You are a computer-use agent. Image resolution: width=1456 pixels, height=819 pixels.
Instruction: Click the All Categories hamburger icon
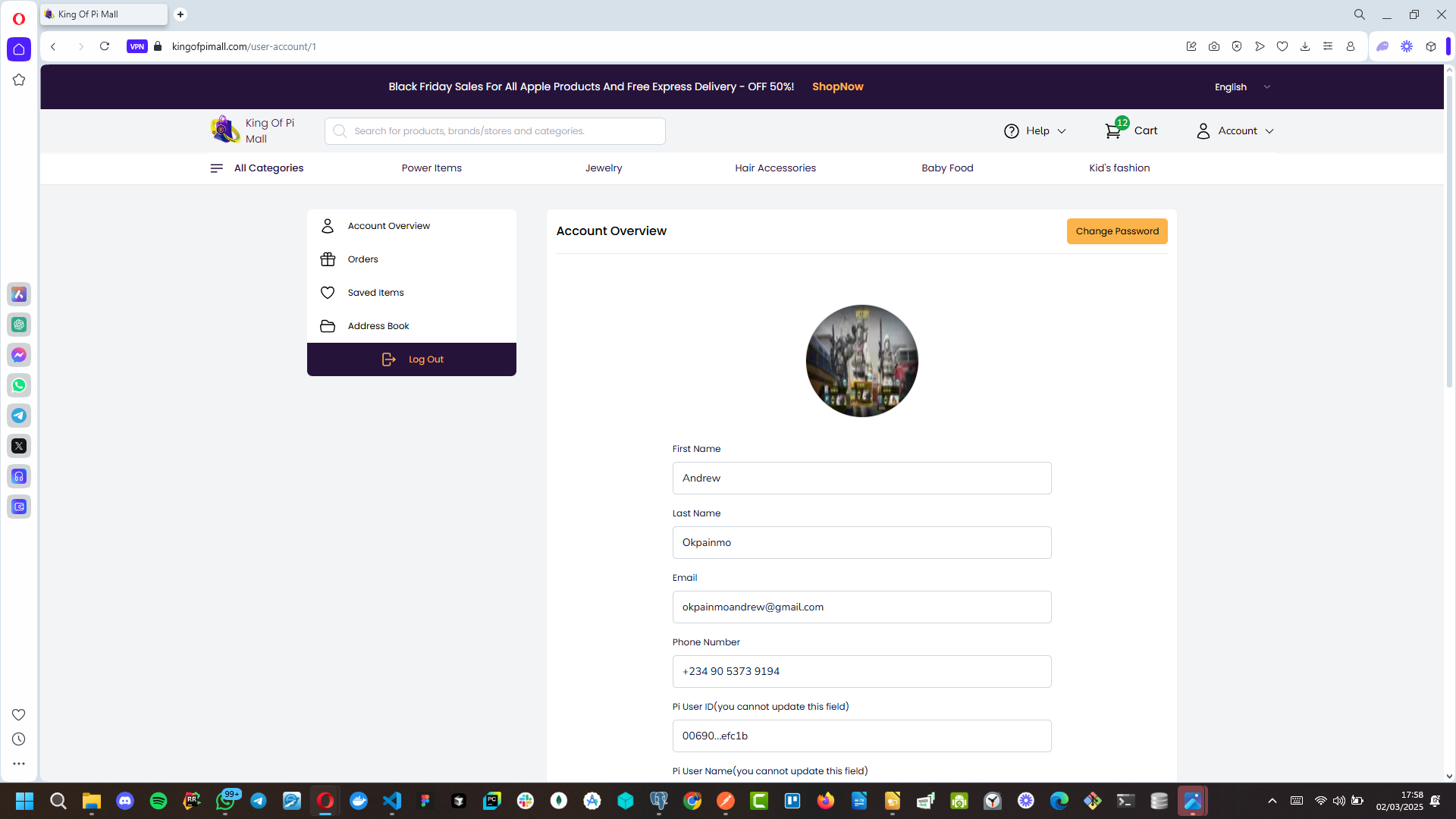pos(217,168)
